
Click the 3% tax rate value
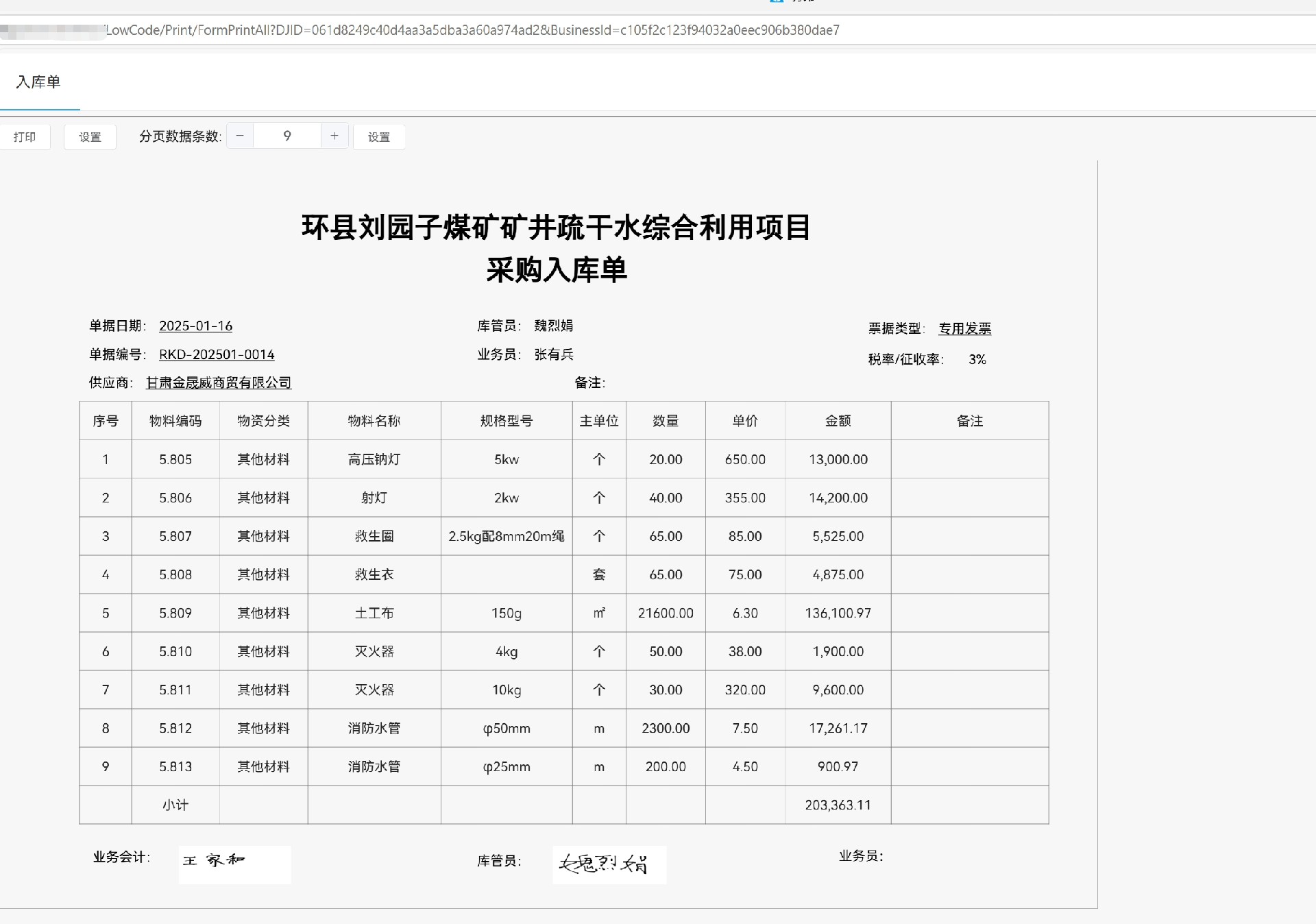coord(977,359)
